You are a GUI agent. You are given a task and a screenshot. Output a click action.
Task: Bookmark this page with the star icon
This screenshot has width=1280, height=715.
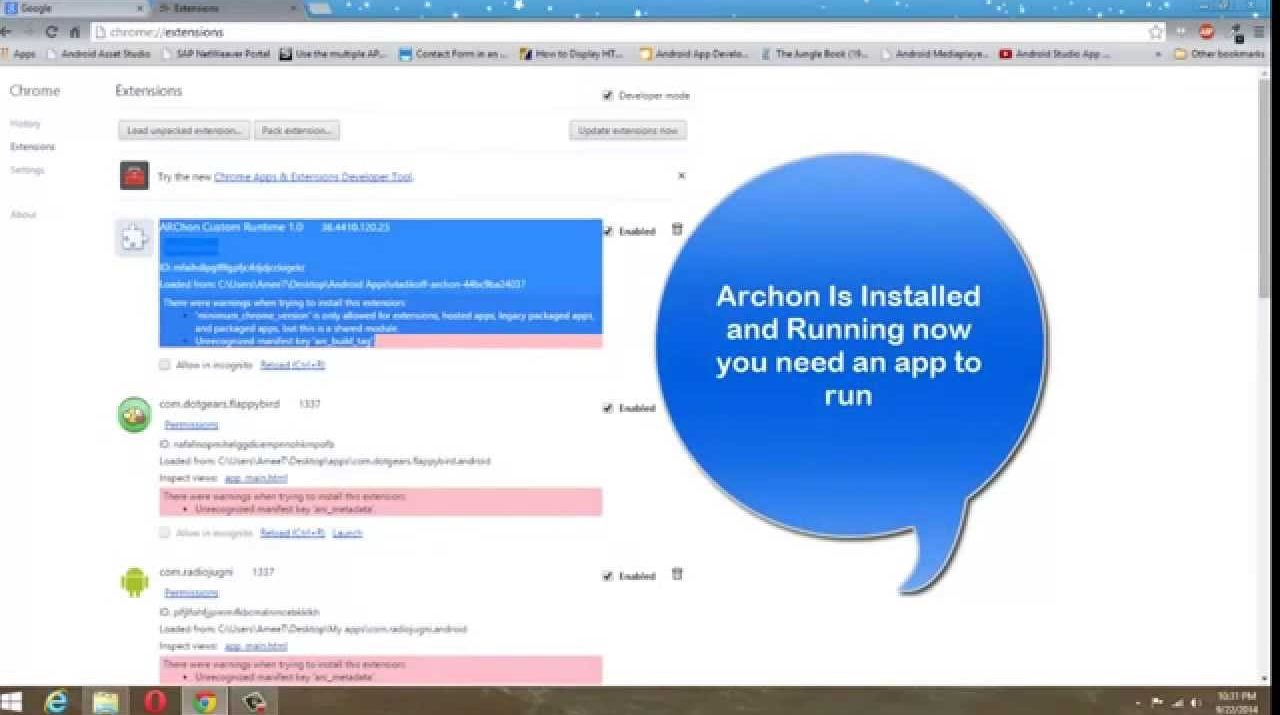point(1156,32)
